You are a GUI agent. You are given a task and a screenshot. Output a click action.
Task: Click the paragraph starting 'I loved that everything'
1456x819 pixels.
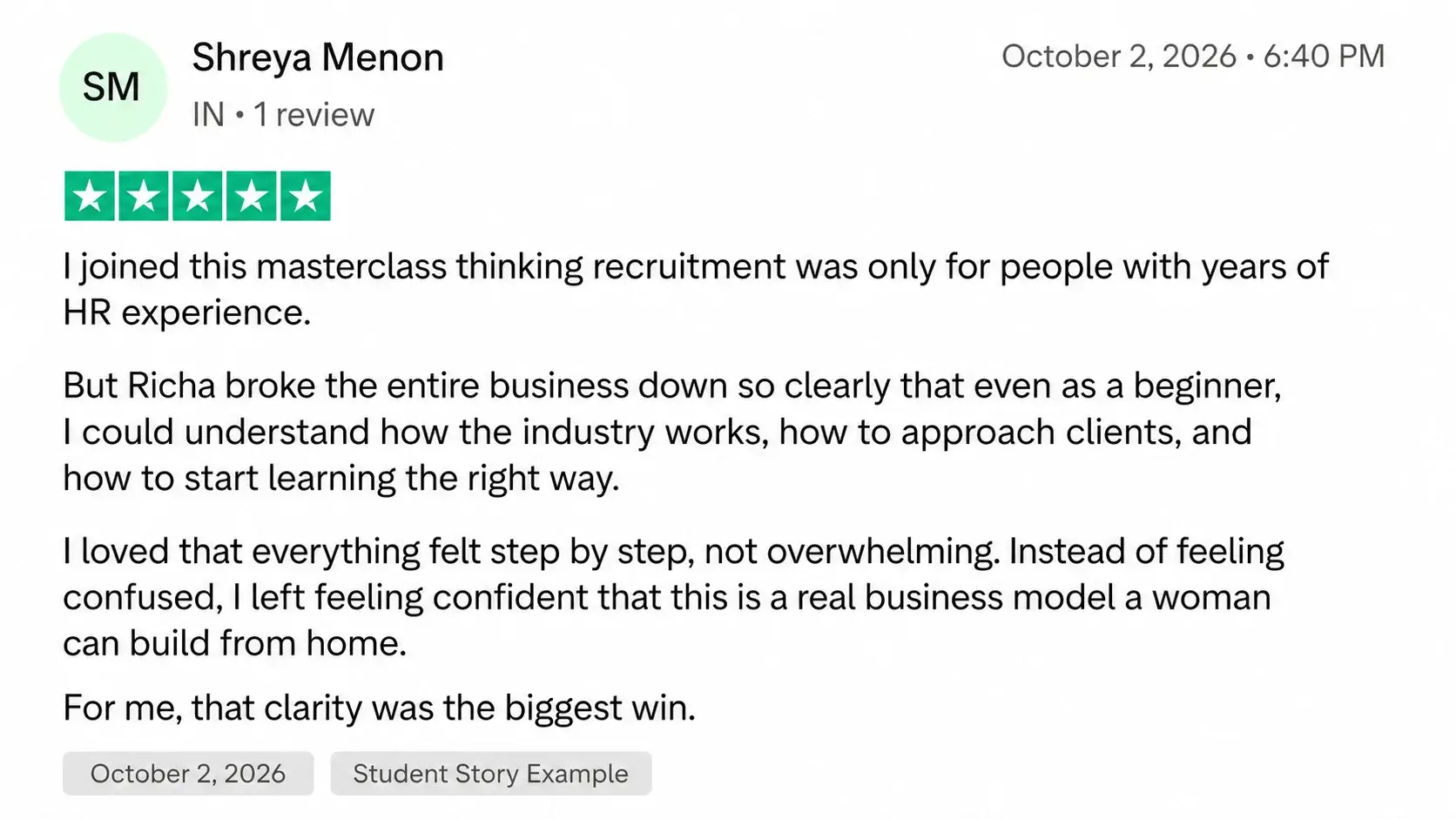674,597
